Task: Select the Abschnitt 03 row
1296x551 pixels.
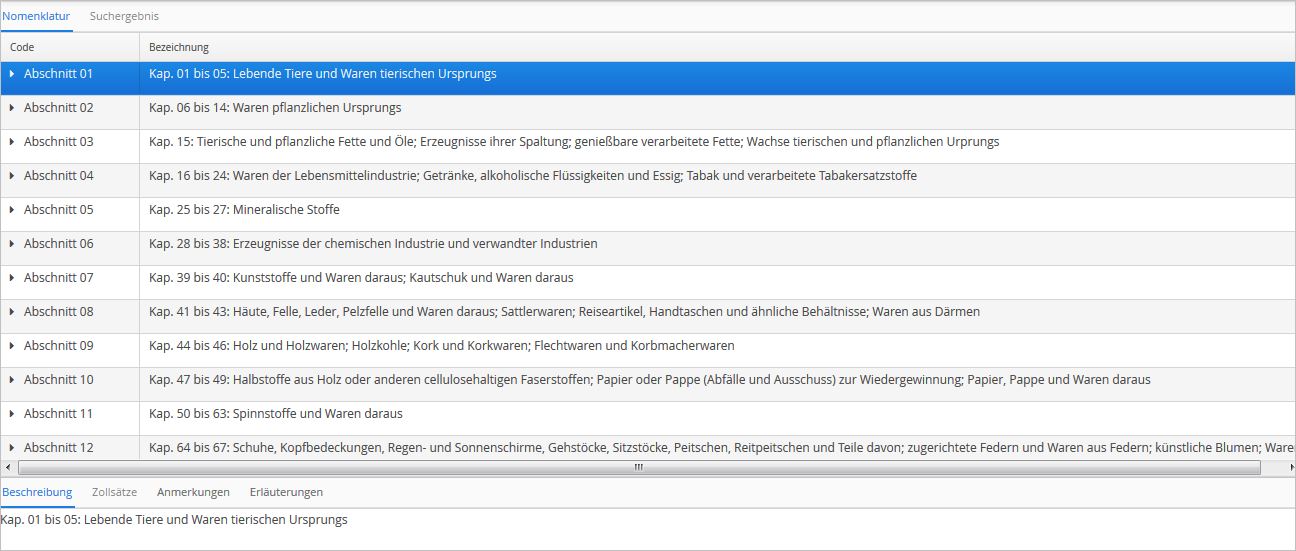Action: [648, 142]
